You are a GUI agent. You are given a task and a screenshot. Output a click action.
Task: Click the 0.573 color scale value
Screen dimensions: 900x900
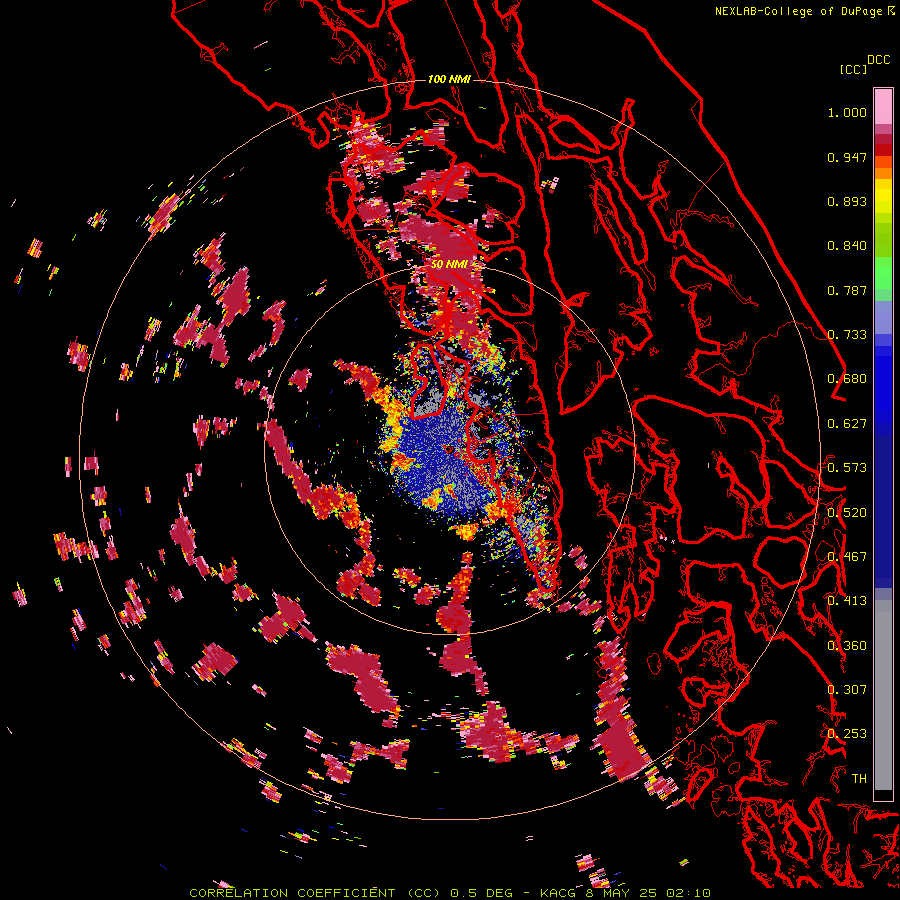[x=847, y=468]
